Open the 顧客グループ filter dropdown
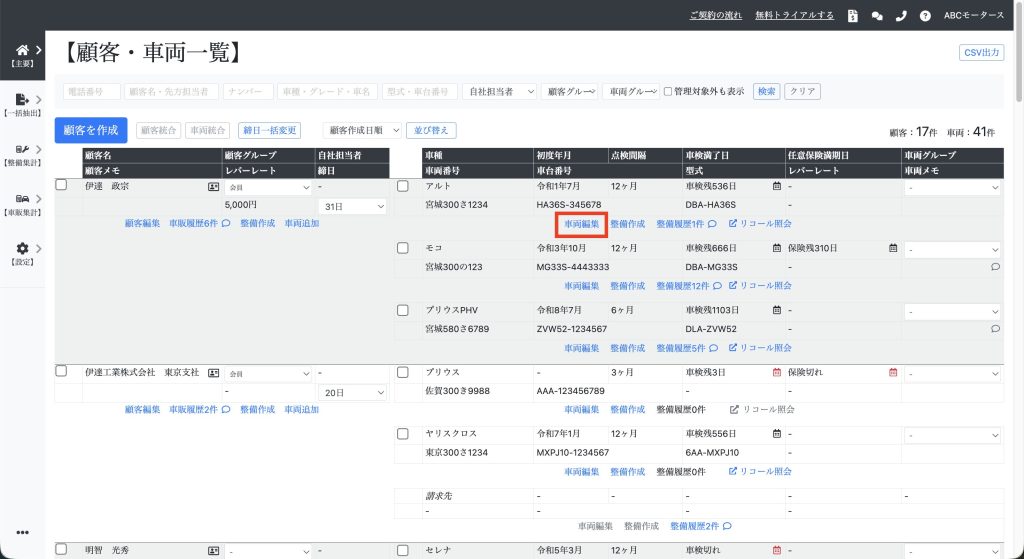Image resolution: width=1024 pixels, height=559 pixels. pos(569,91)
